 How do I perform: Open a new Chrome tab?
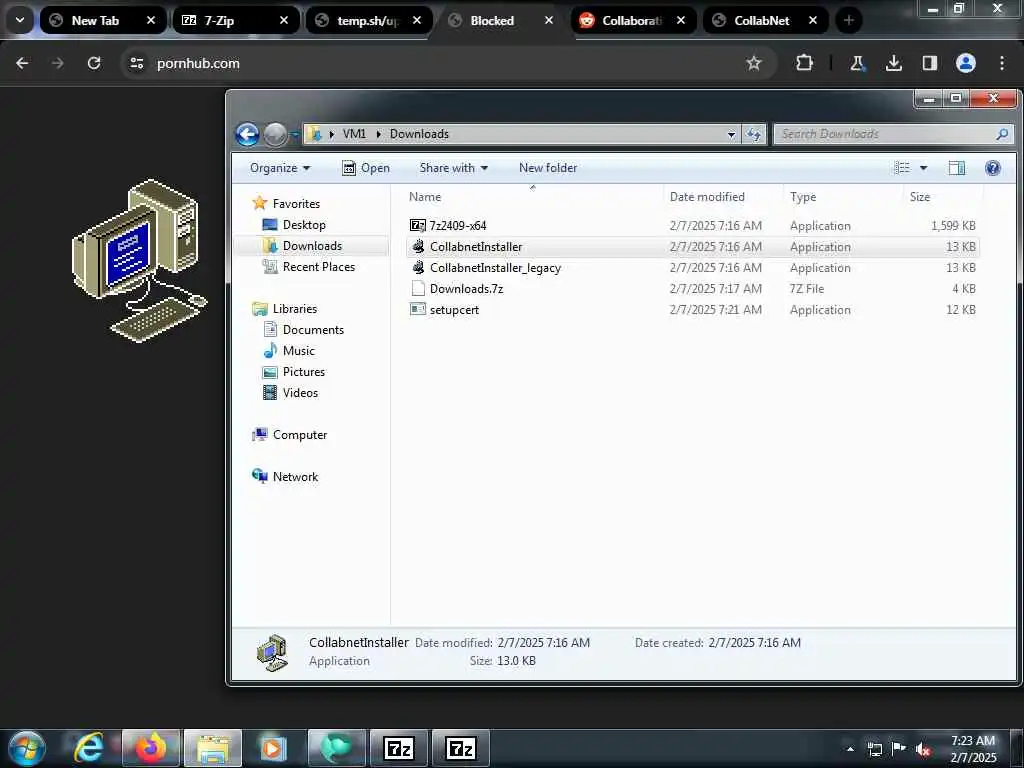pyautogui.click(x=848, y=20)
